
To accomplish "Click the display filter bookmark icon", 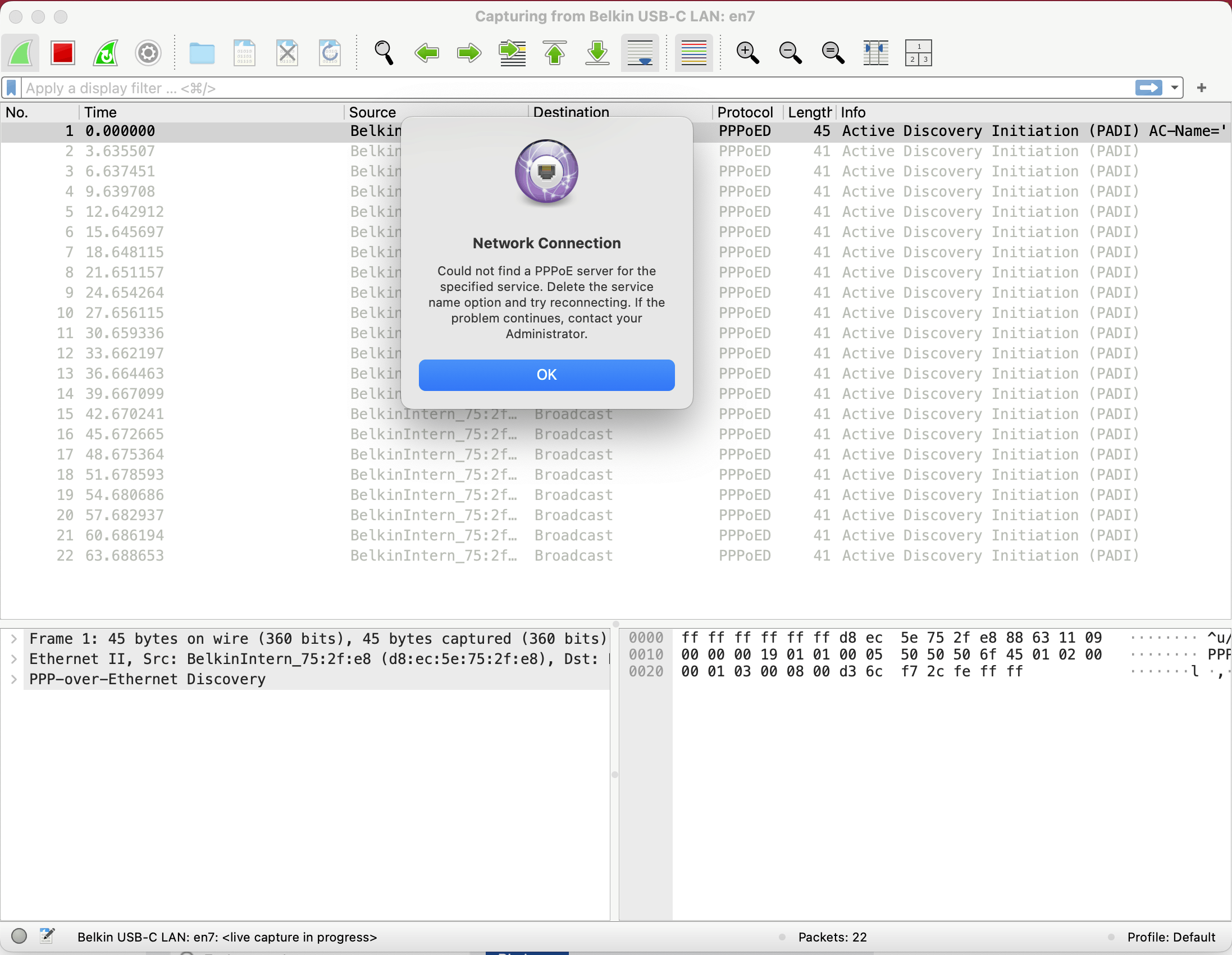I will coord(11,88).
